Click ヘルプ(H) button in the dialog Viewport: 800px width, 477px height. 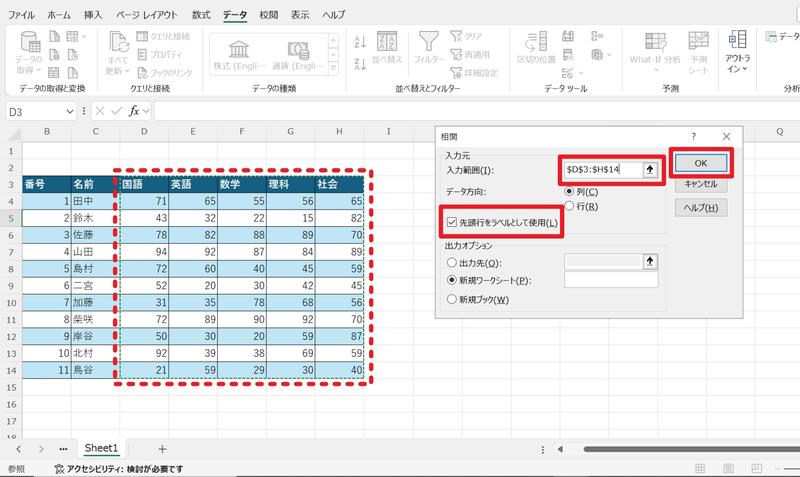pos(701,208)
